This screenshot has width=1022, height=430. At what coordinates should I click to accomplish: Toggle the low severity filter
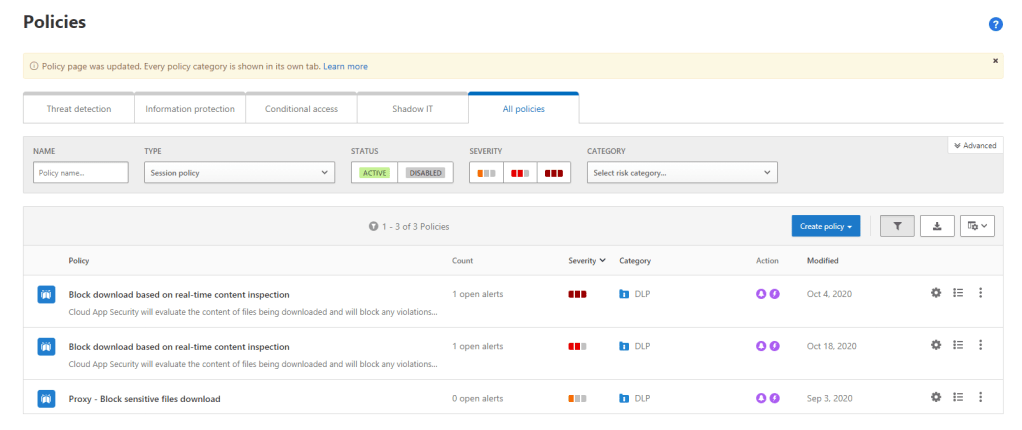click(487, 173)
